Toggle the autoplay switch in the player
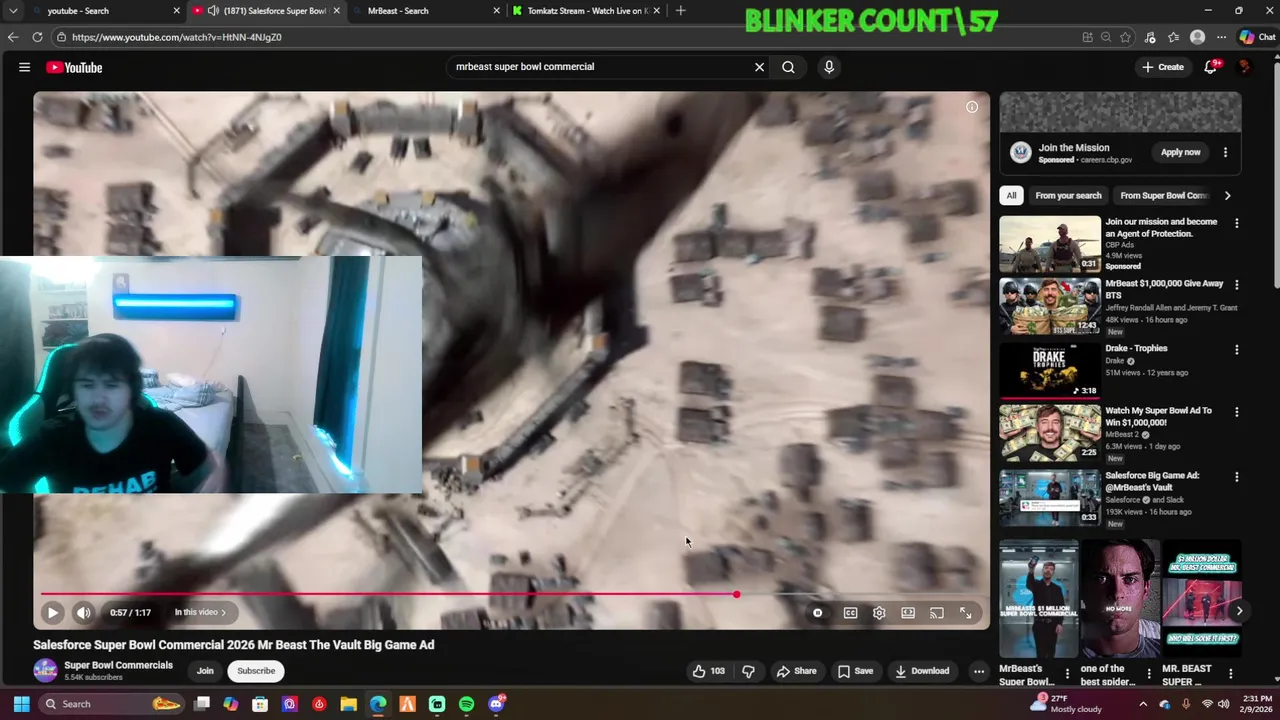The height and width of the screenshot is (720, 1280). click(x=817, y=613)
